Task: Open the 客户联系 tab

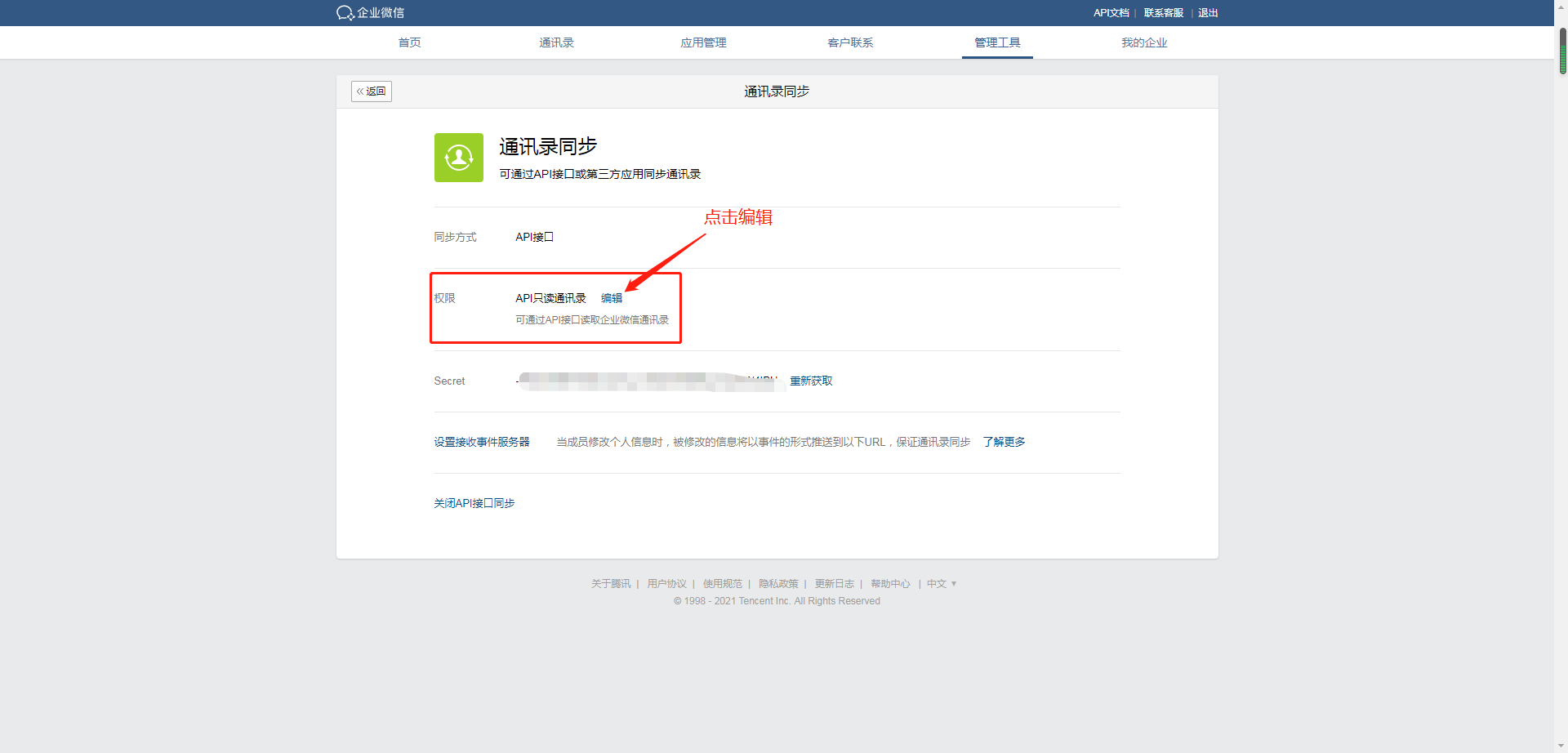Action: click(850, 42)
